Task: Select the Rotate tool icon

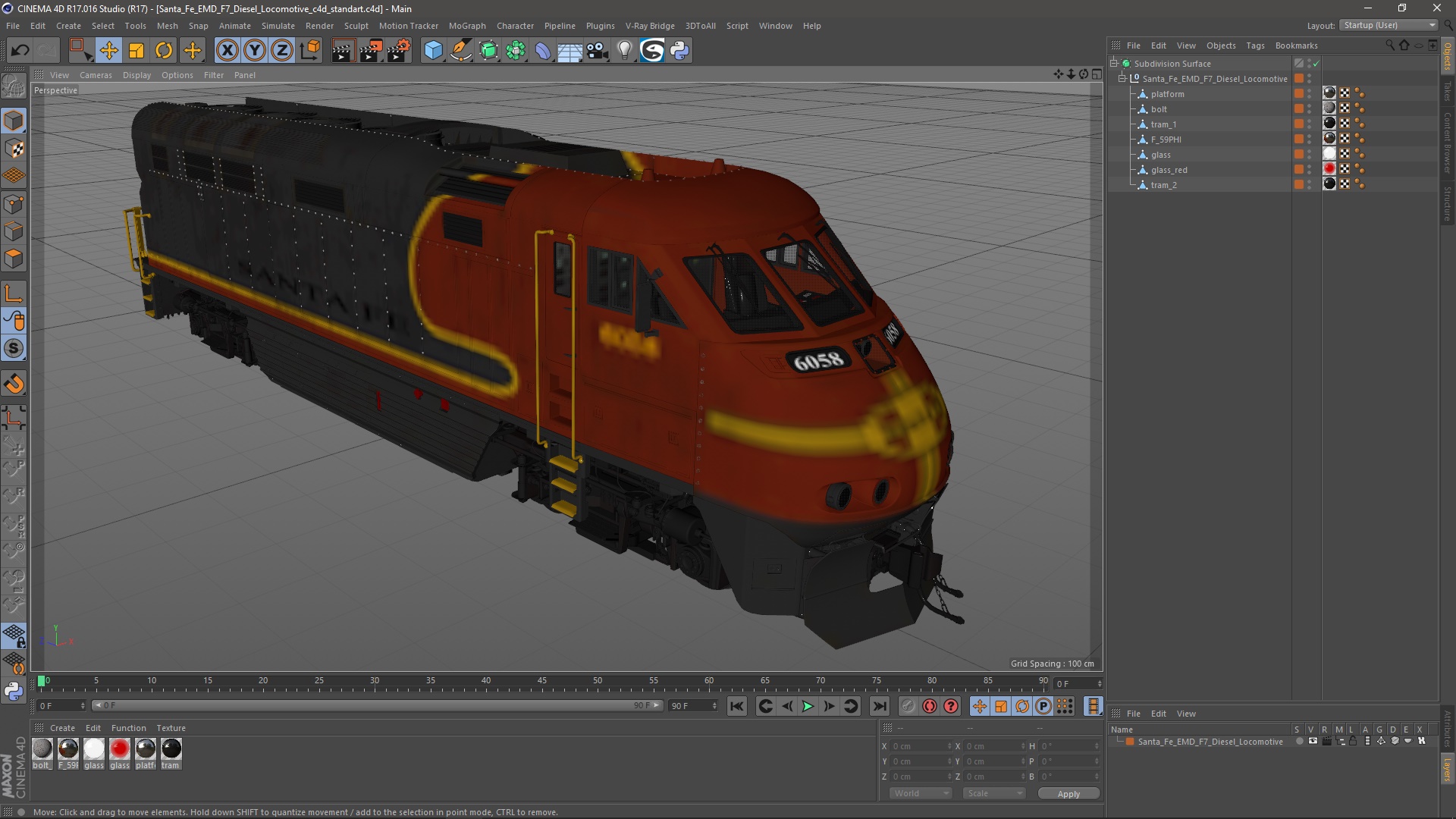Action: click(164, 51)
